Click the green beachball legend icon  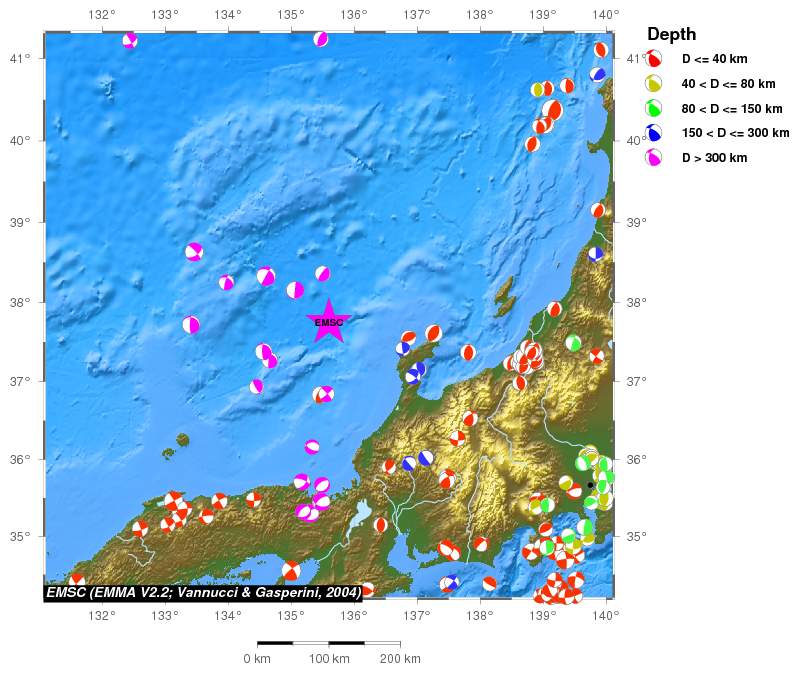654,108
